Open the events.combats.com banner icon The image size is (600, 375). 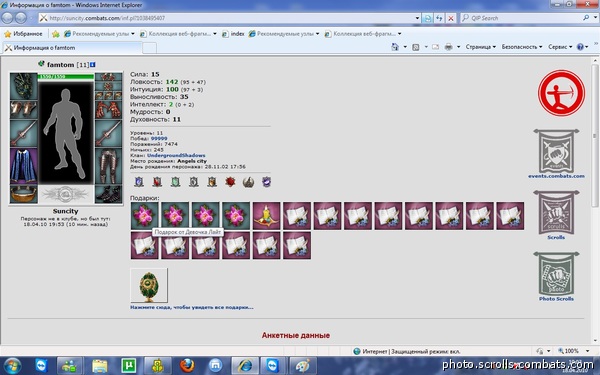[556, 152]
